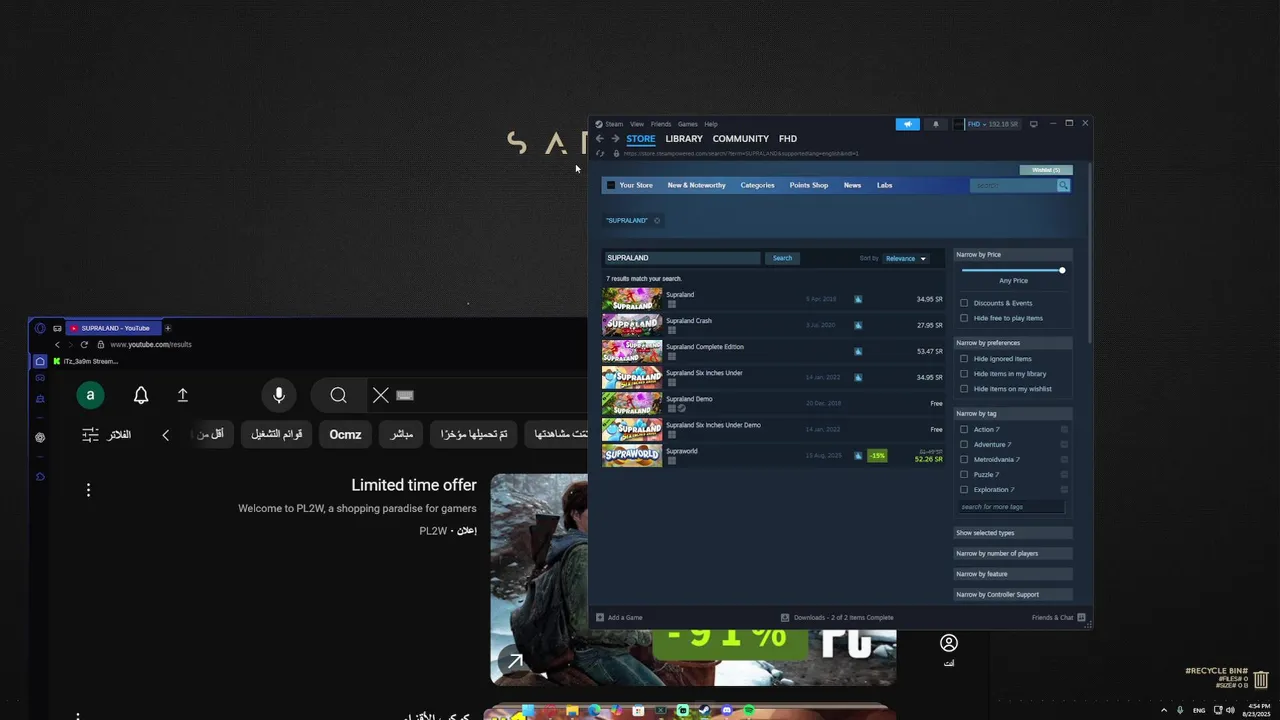Image resolution: width=1280 pixels, height=720 pixels.
Task: Open the Friends menu in Steam
Action: (661, 124)
